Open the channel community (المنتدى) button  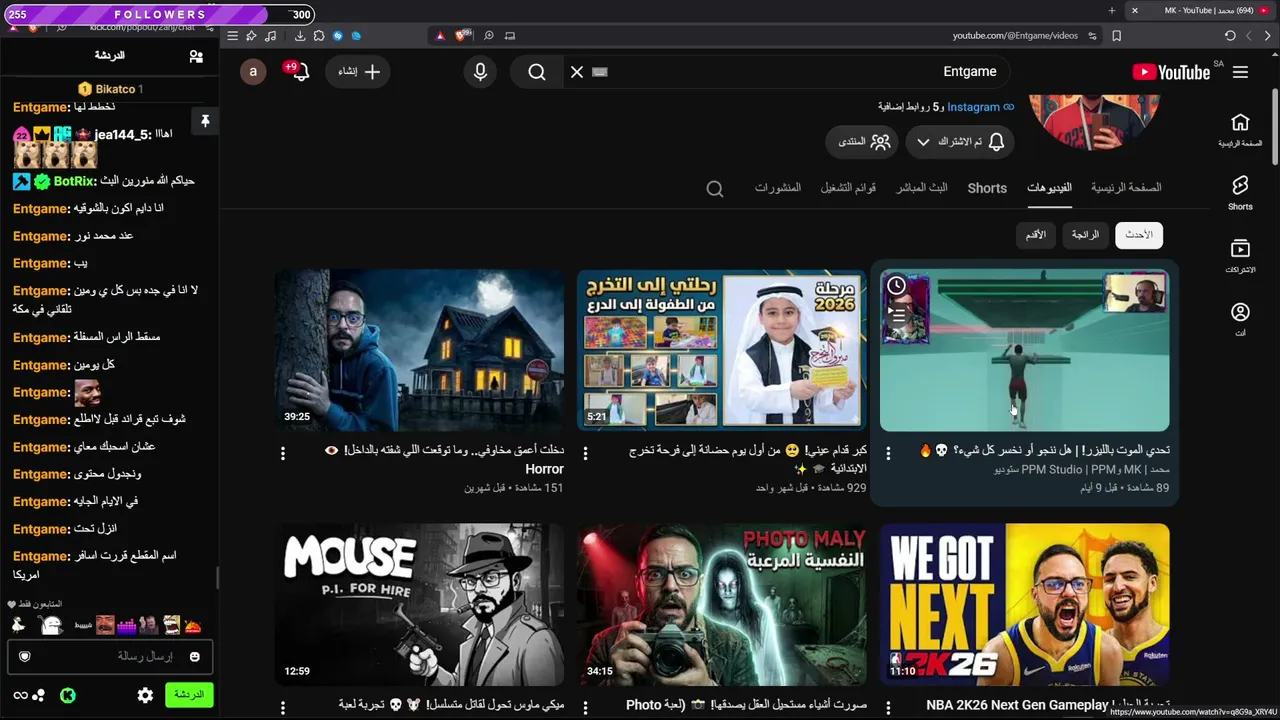point(864,142)
